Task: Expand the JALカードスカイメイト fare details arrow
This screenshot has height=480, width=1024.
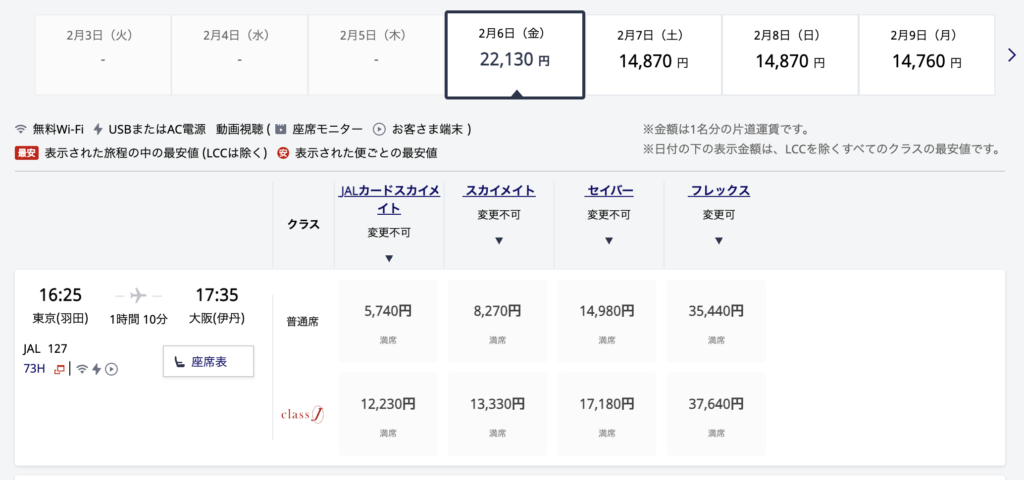Action: click(x=389, y=259)
